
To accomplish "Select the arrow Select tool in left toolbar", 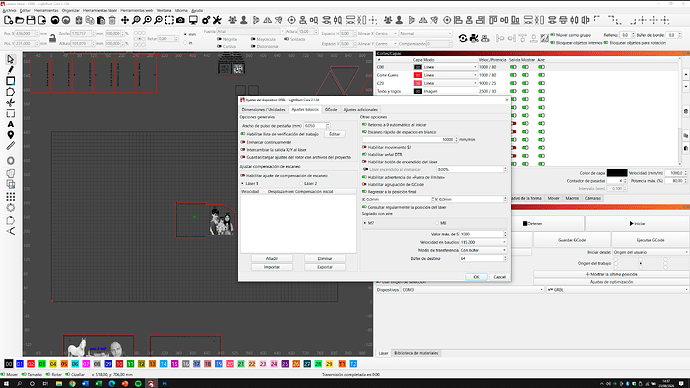I will click(11, 59).
